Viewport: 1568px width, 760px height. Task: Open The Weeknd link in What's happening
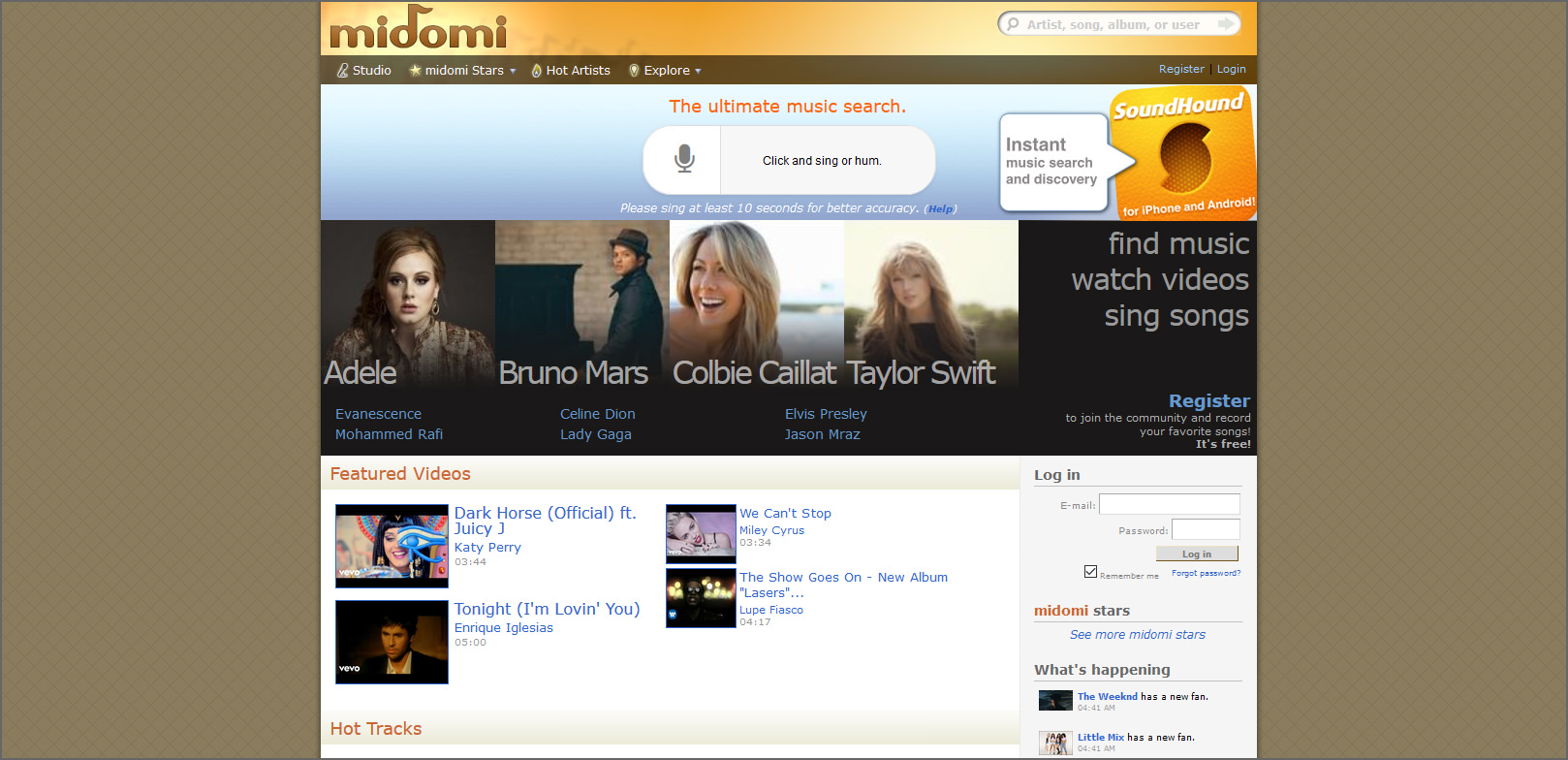coord(1108,696)
